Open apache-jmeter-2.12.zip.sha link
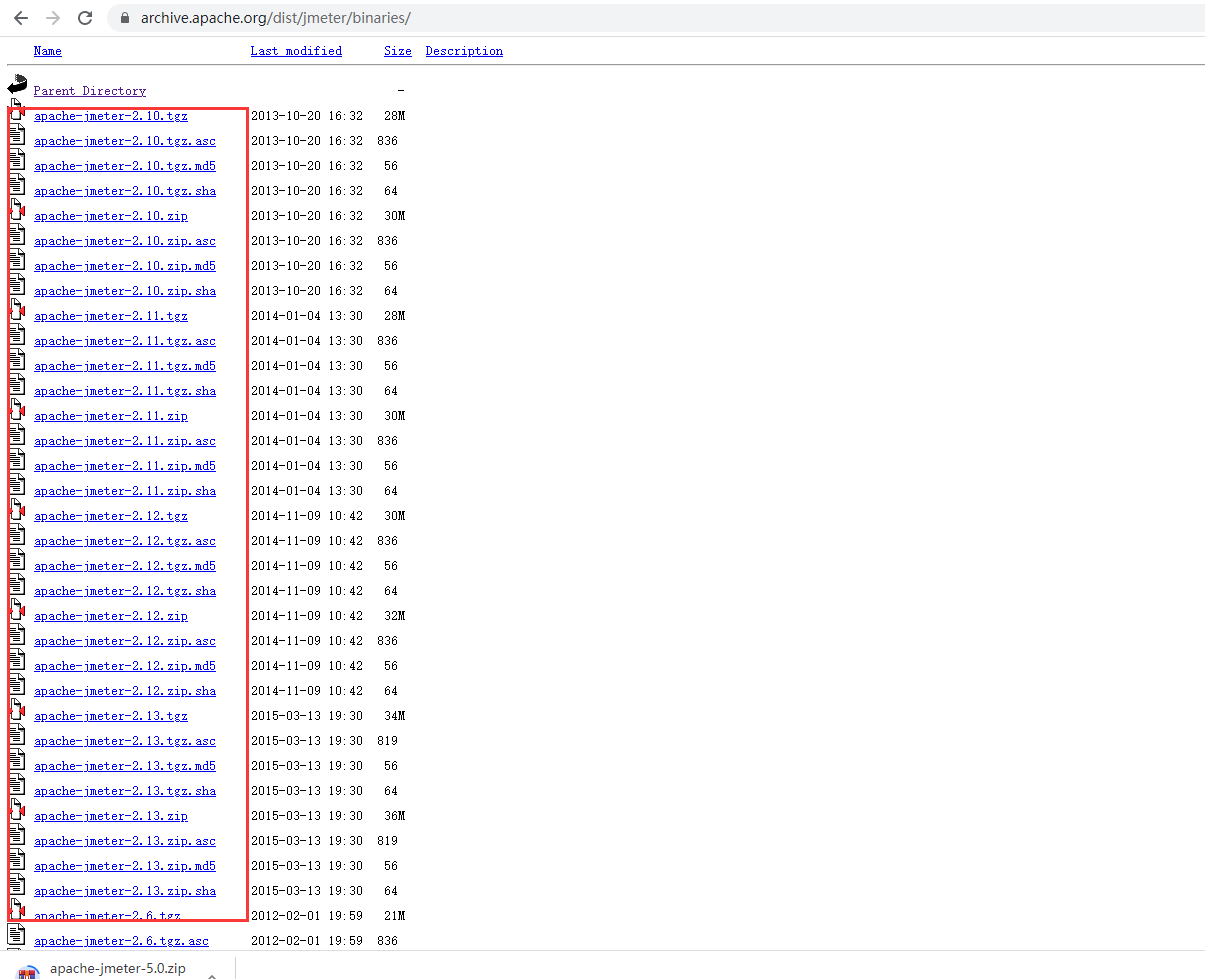 click(x=125, y=691)
